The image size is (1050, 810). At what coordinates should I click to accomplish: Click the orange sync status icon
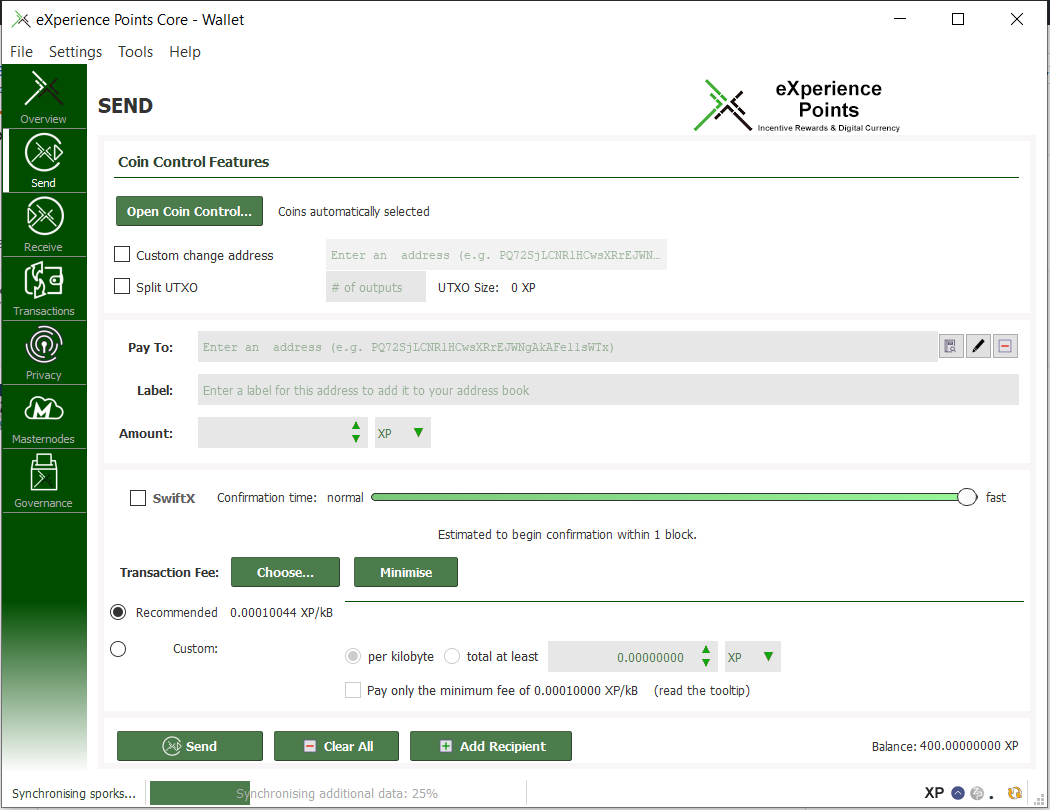1015,793
